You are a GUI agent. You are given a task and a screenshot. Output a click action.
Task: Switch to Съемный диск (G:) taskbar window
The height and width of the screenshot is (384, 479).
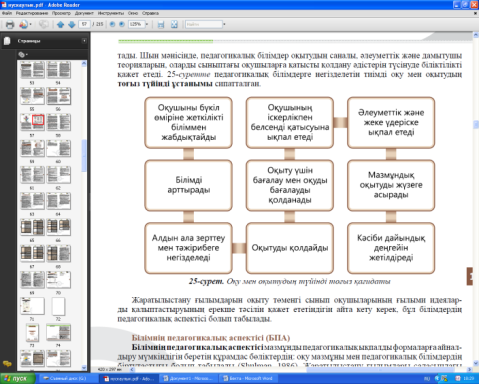[68, 379]
